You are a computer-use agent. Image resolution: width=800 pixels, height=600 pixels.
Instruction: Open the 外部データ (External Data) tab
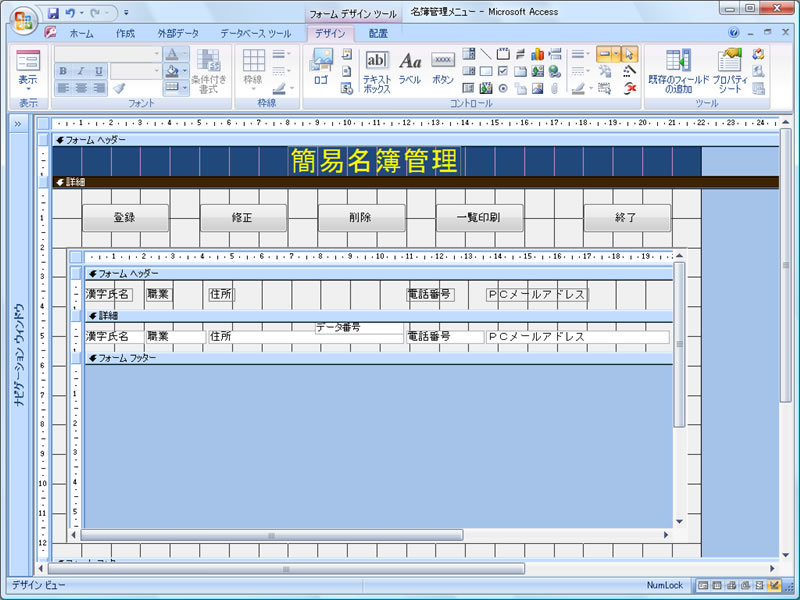(178, 33)
